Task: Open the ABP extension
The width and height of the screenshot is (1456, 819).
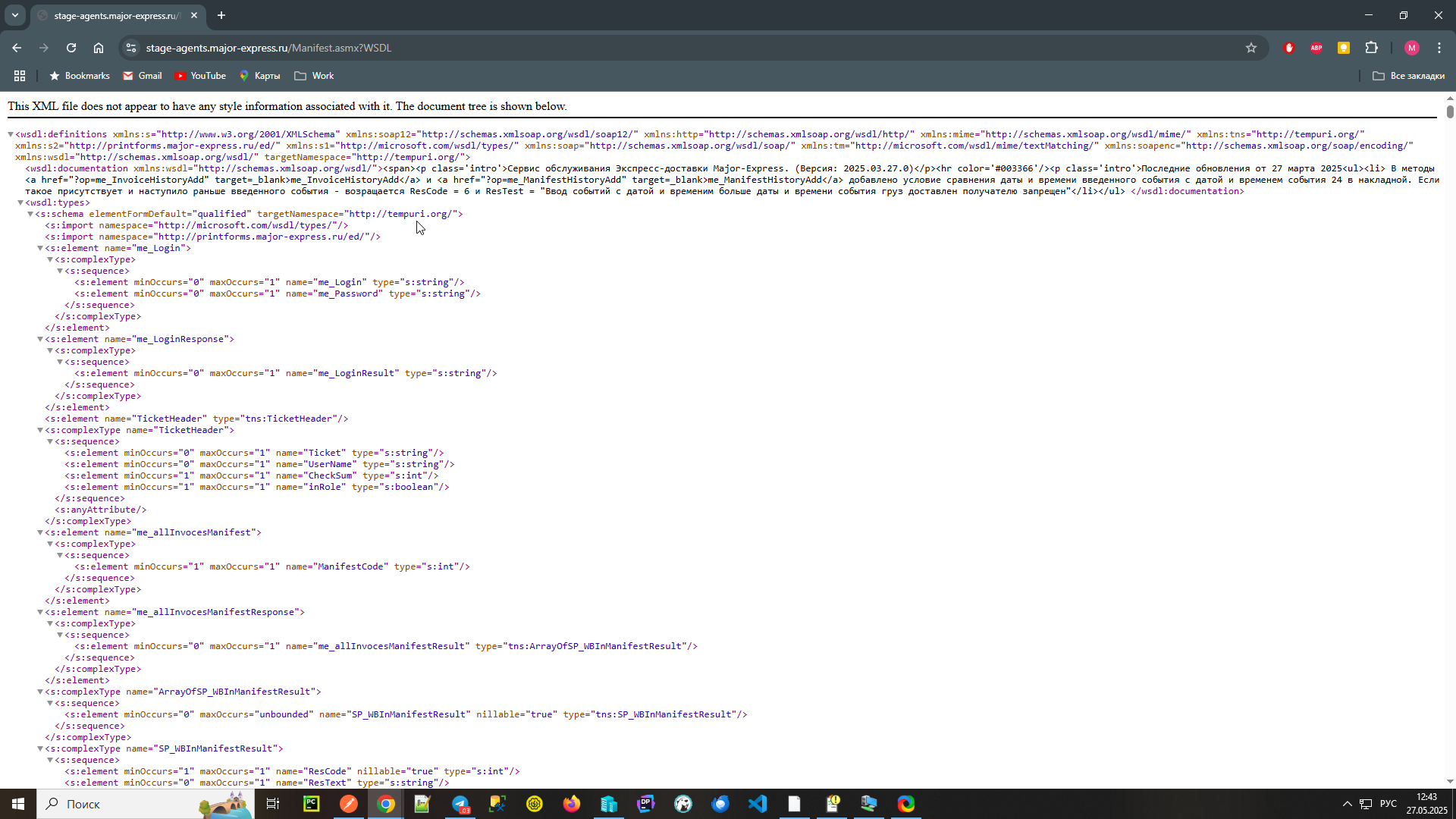Action: [1316, 48]
